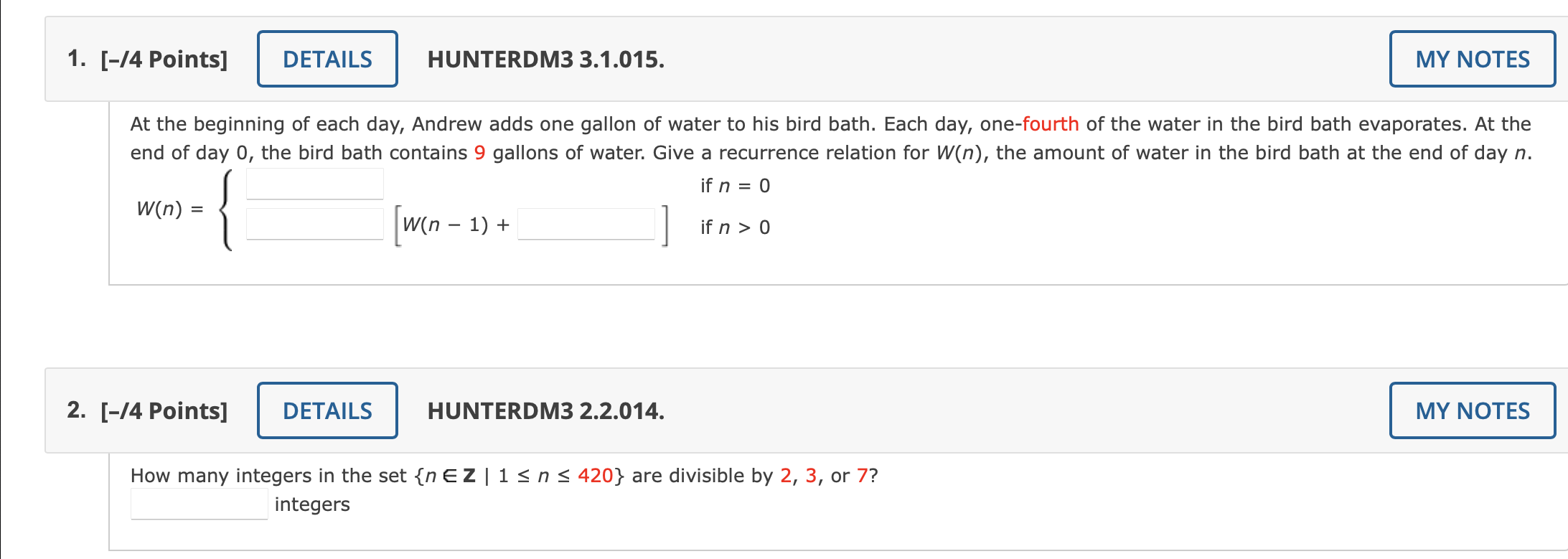Click the coefficient box before W(n − 1)
The image size is (1568, 559).
coord(314,224)
